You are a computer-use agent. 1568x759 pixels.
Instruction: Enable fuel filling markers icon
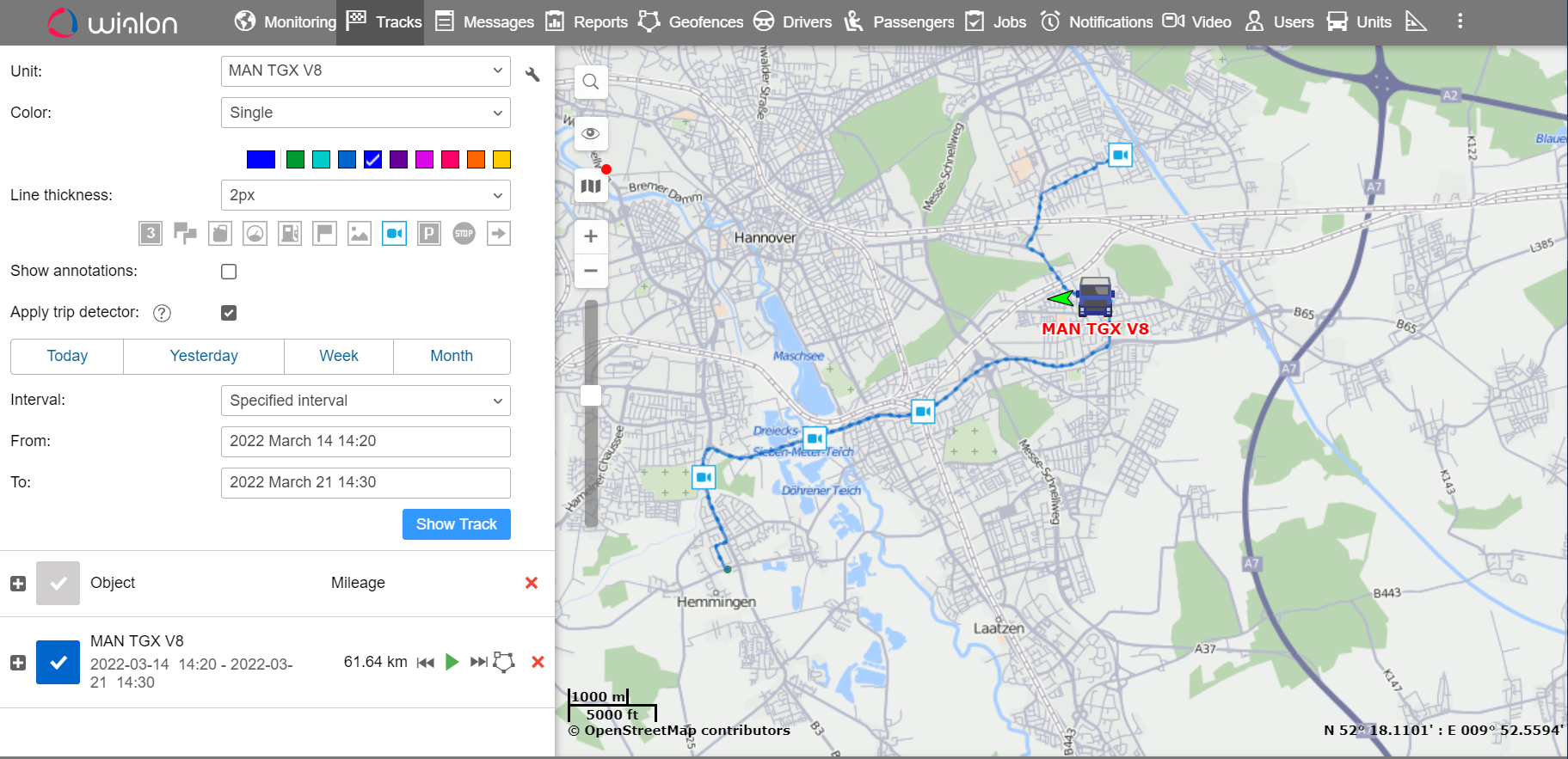(290, 234)
